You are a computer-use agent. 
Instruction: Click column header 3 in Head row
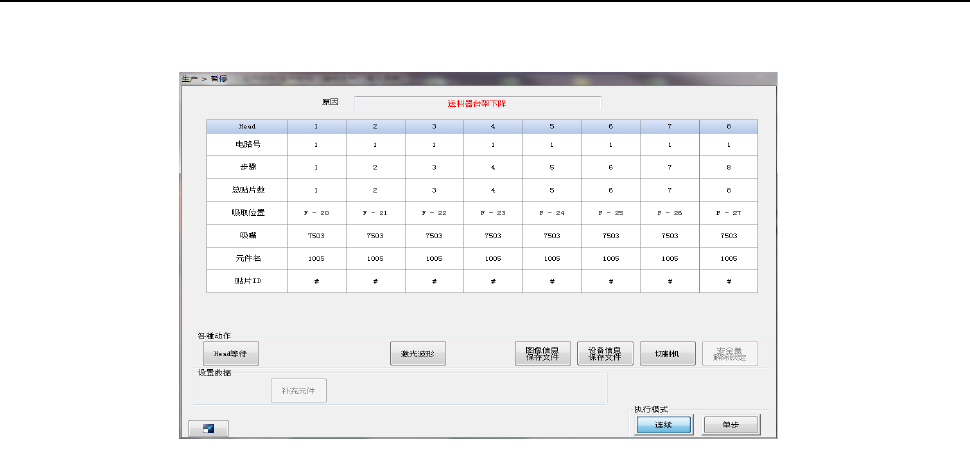click(434, 126)
